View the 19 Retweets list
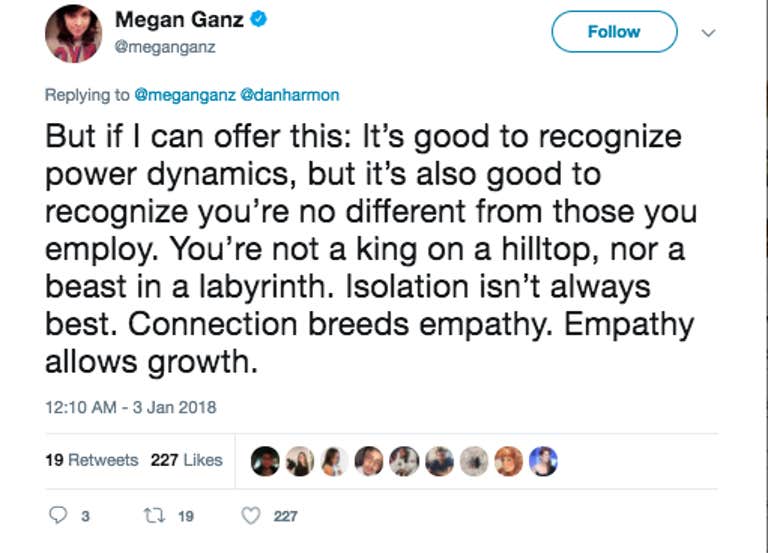Image resolution: width=768 pixels, height=553 pixels. click(x=92, y=460)
